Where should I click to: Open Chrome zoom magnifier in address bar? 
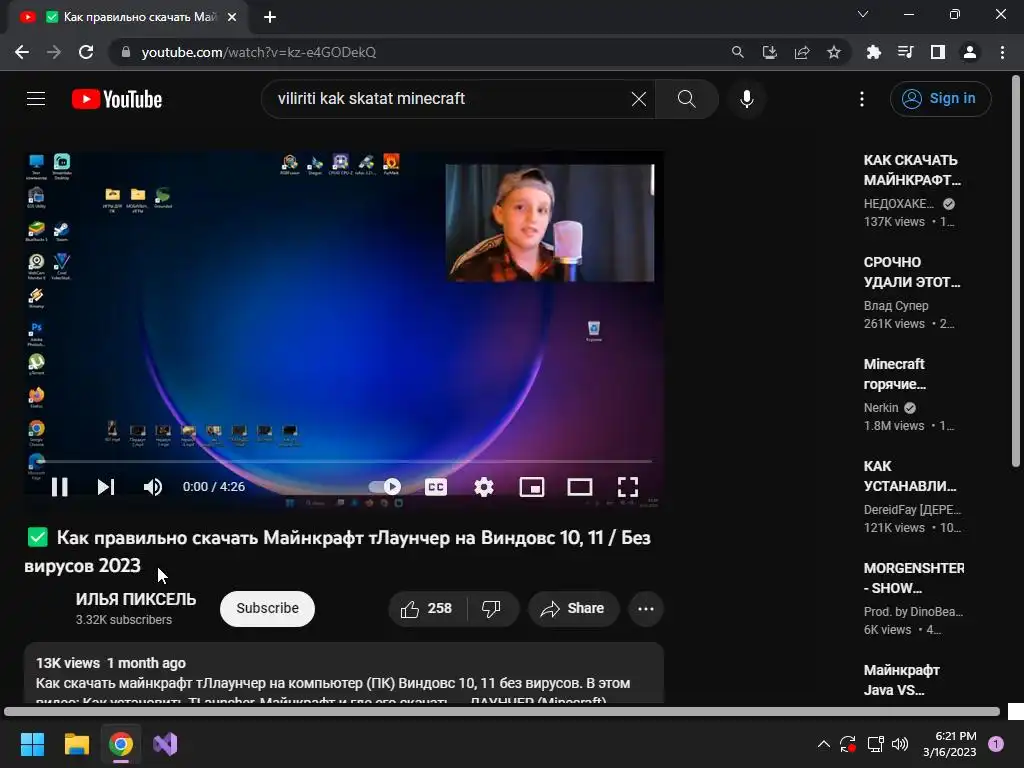point(737,52)
